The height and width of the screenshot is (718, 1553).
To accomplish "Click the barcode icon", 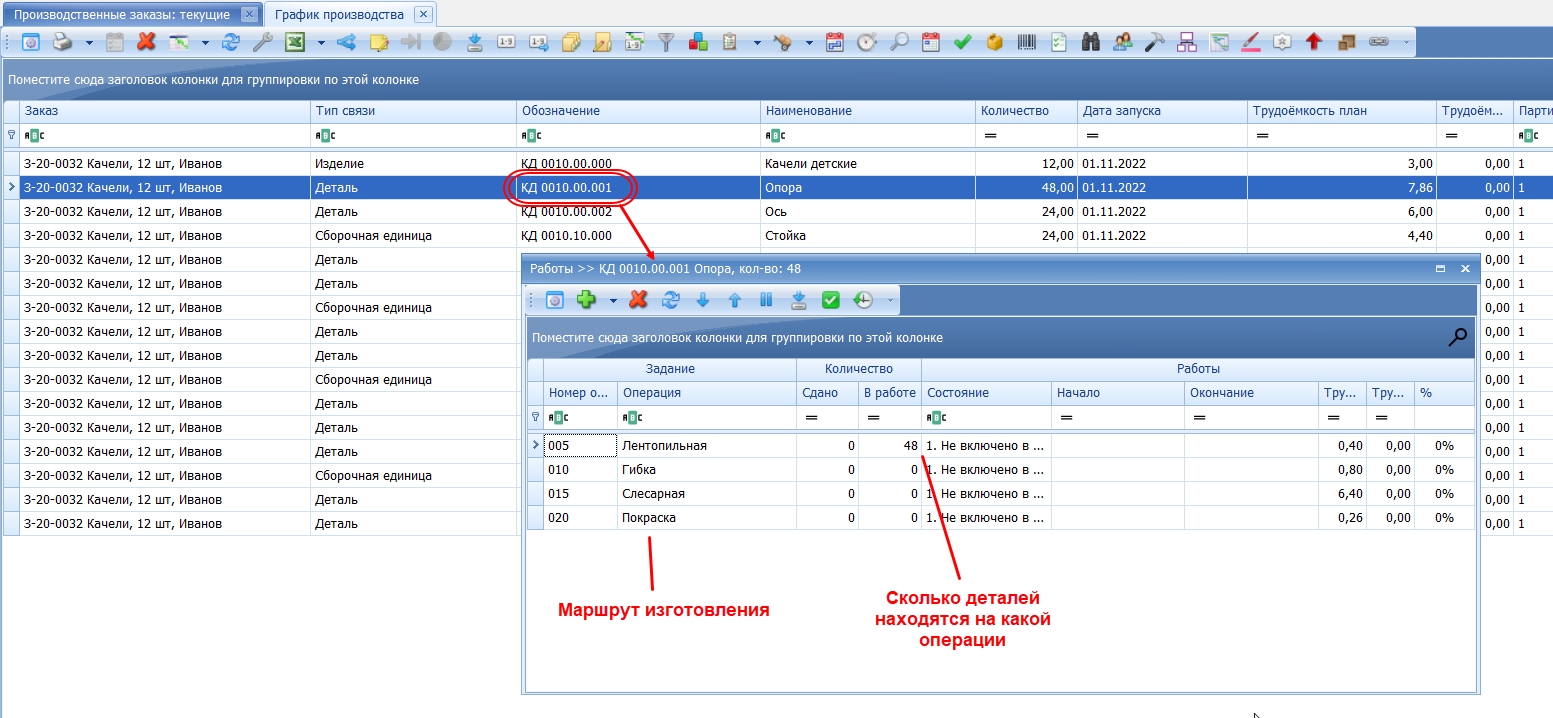I will 1027,42.
